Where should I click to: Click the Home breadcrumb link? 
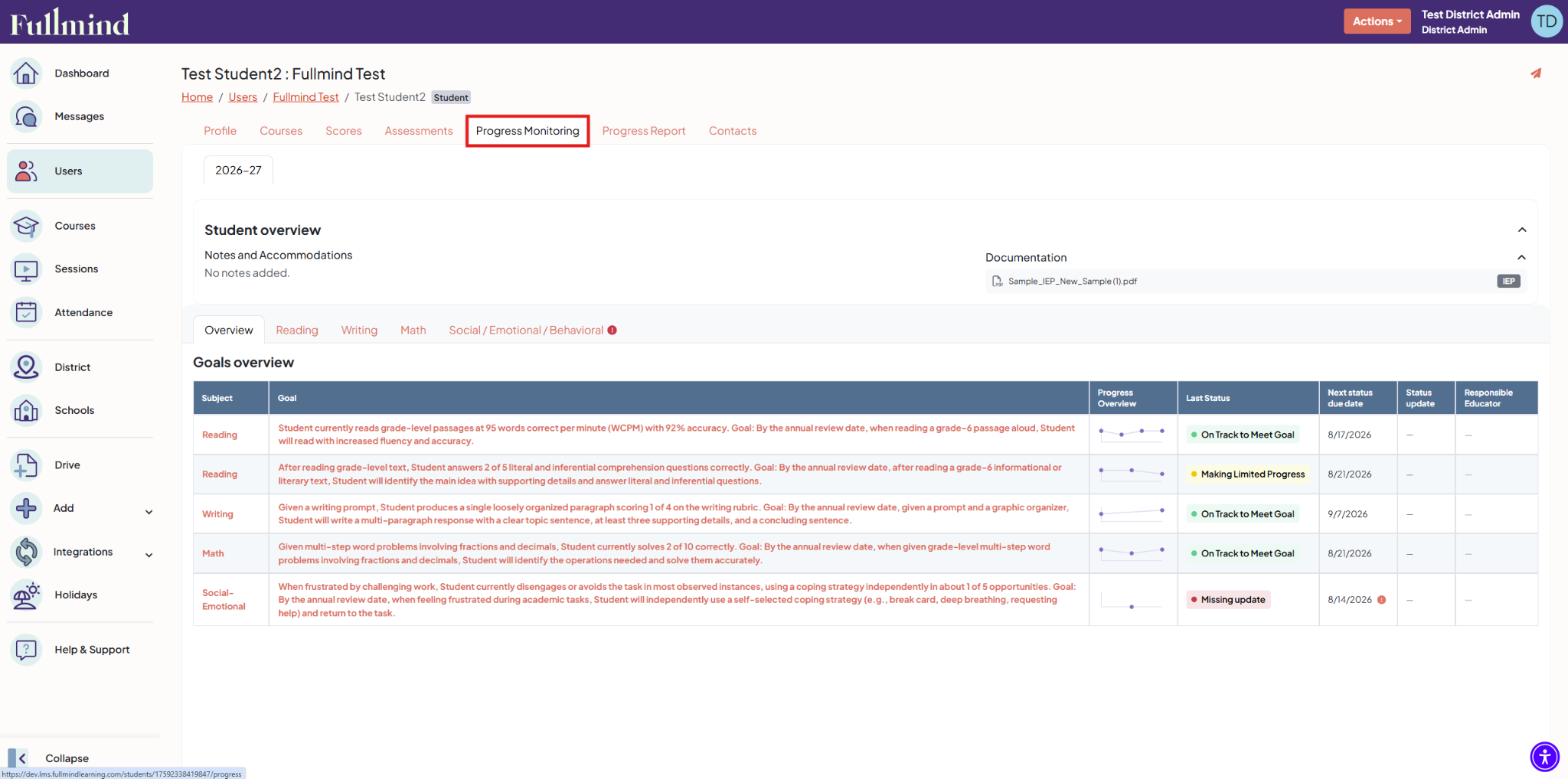198,97
